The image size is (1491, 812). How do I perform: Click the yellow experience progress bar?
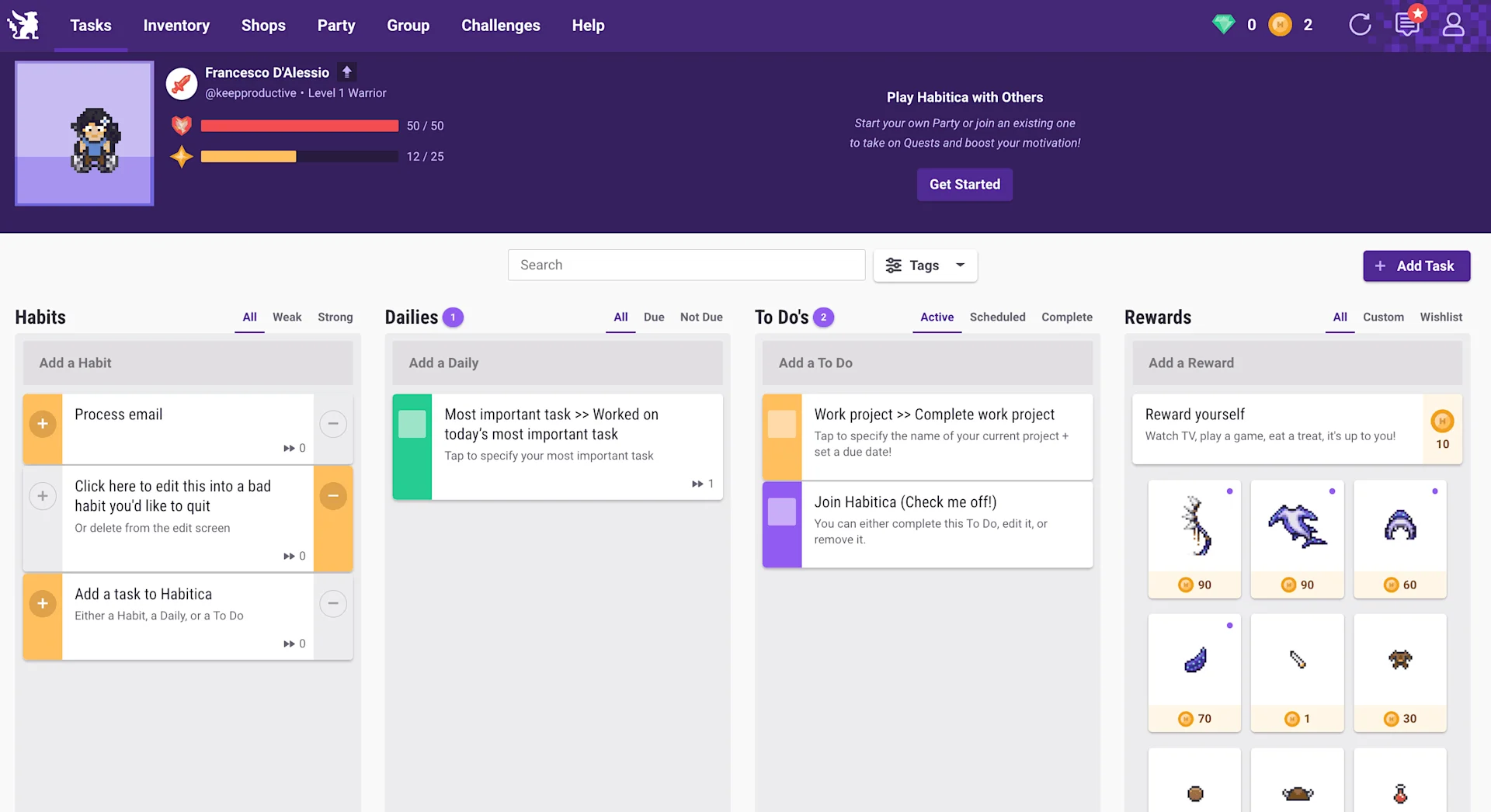[248, 156]
